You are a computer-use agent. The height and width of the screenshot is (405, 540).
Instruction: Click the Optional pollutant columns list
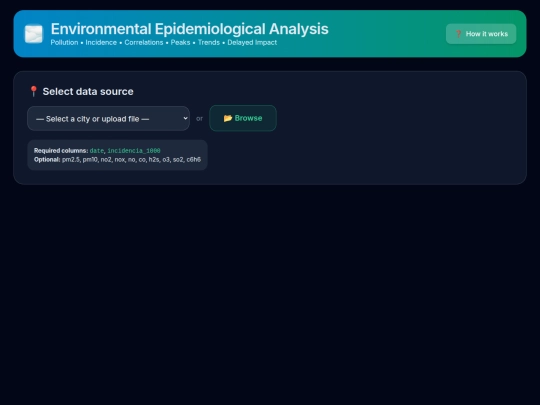point(117,159)
